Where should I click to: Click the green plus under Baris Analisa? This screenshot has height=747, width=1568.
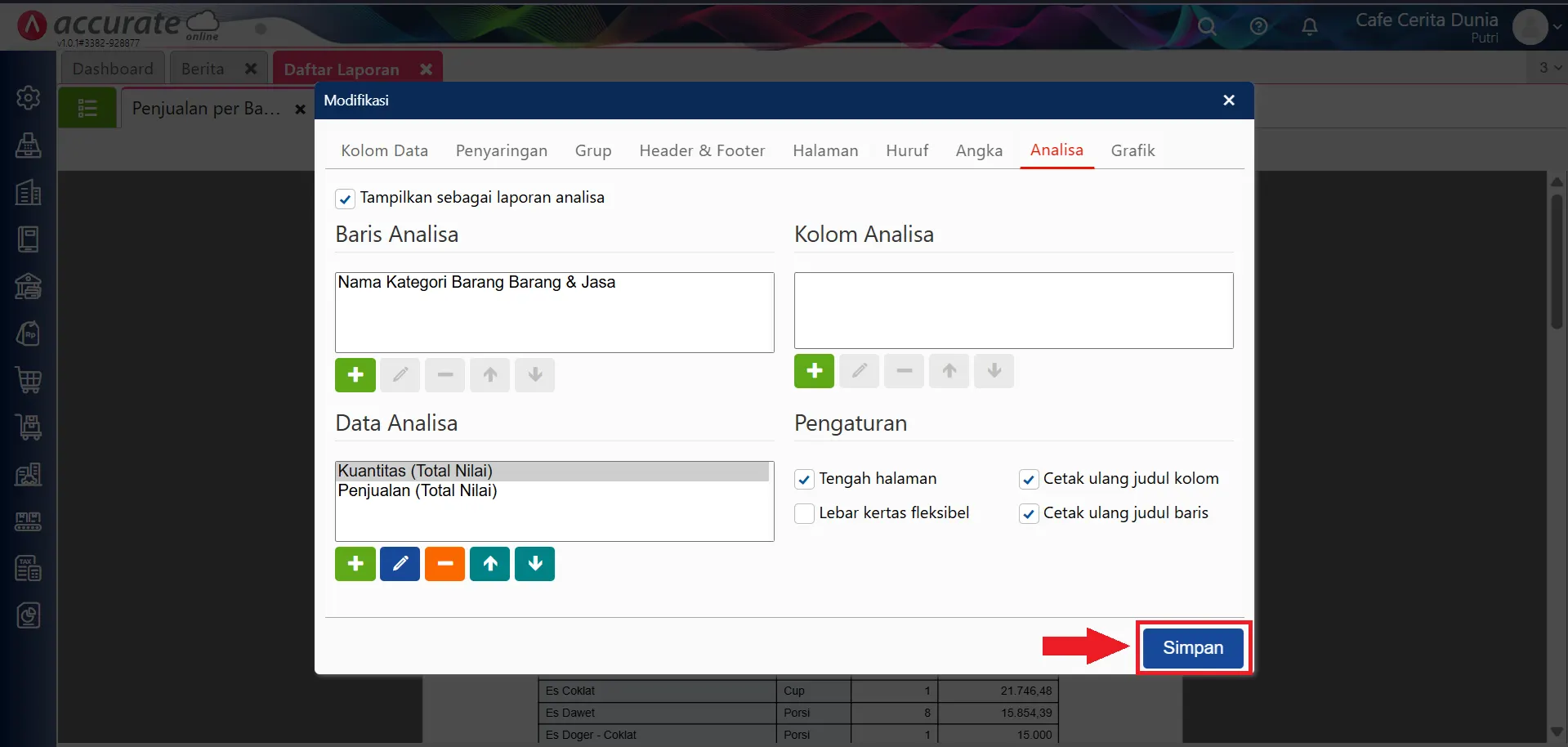pyautogui.click(x=355, y=374)
